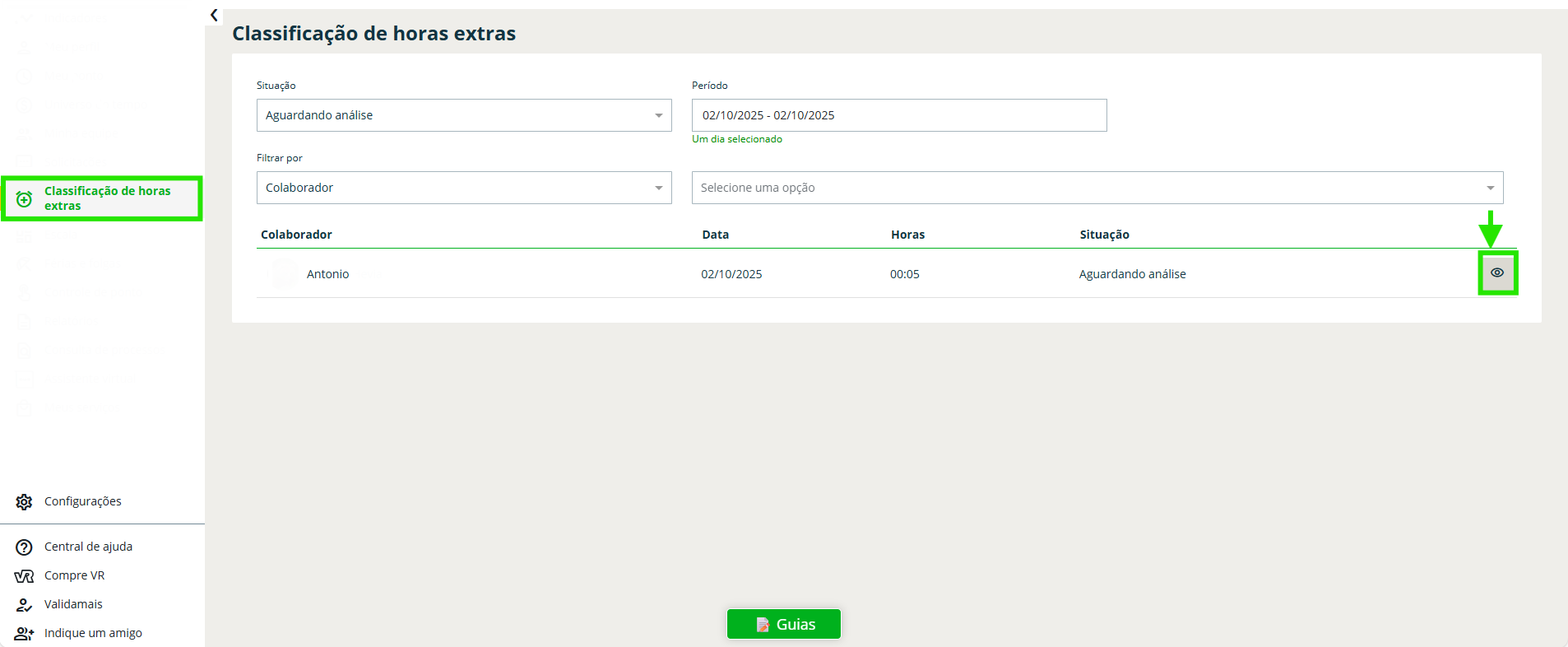Image resolution: width=1568 pixels, height=647 pixels.
Task: Click the Colaborador column header
Action: click(x=296, y=235)
